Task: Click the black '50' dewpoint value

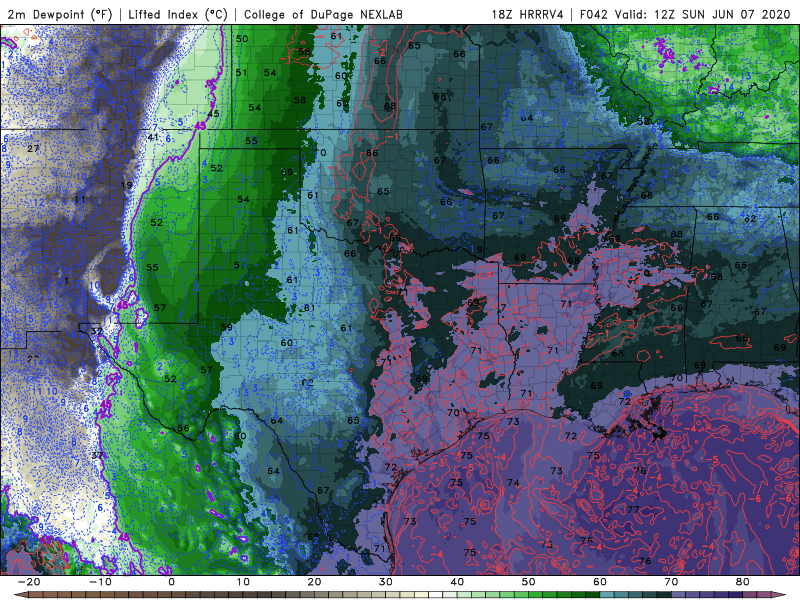Action: tap(242, 39)
